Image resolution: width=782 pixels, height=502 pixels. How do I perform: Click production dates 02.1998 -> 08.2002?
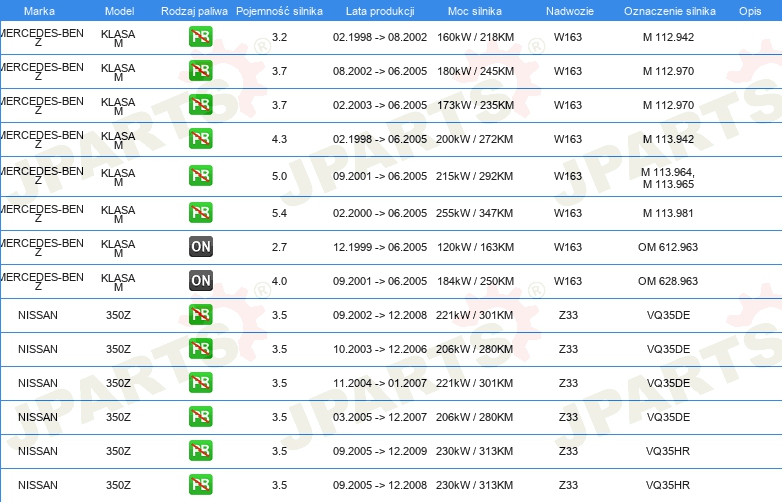pyautogui.click(x=380, y=37)
